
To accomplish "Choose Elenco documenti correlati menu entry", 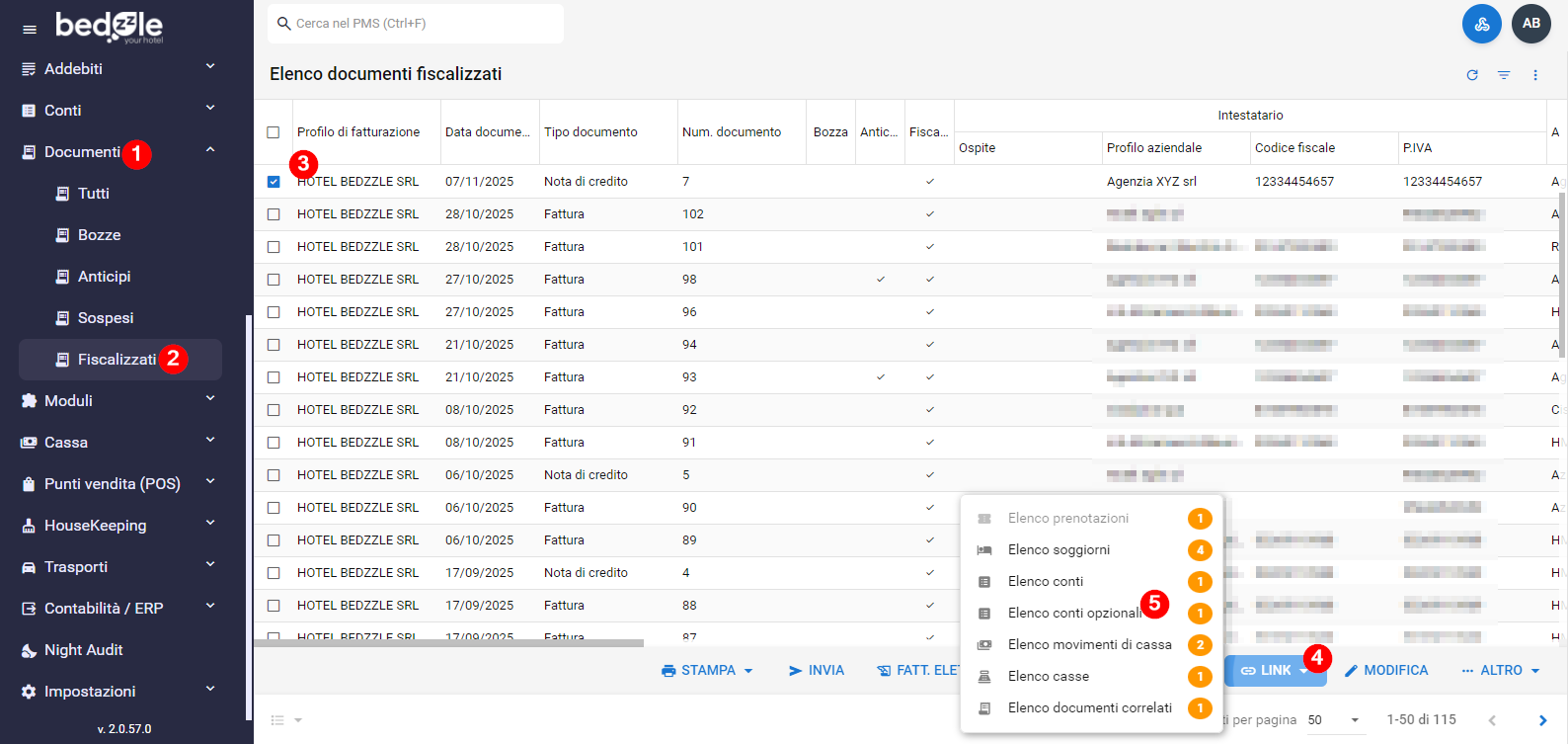I will 1089,708.
